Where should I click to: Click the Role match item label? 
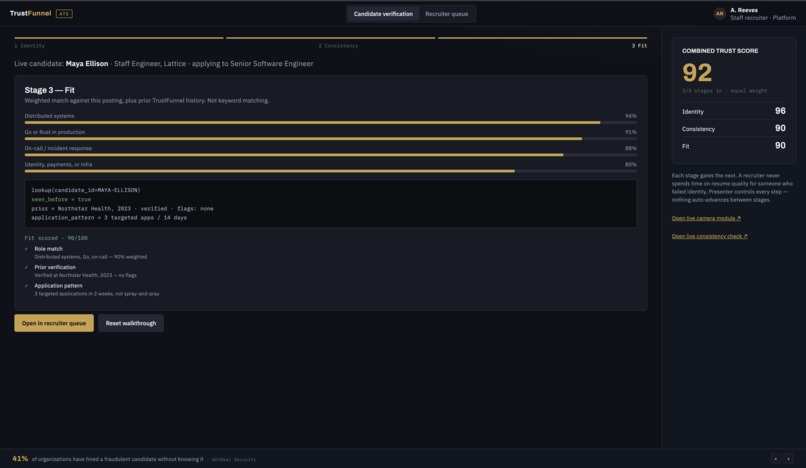[x=48, y=249]
